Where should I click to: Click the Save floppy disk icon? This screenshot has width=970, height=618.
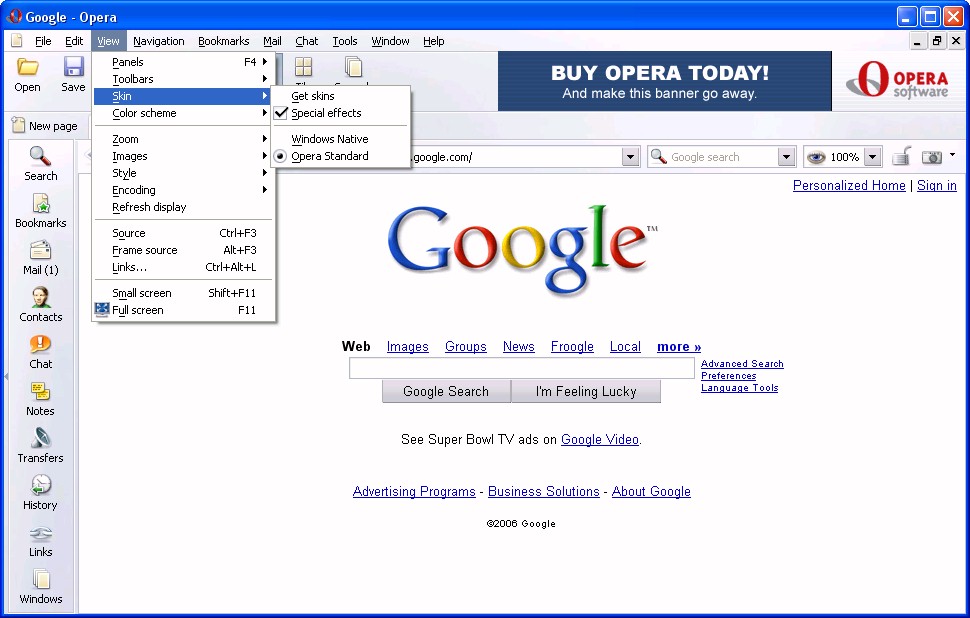tap(73, 67)
